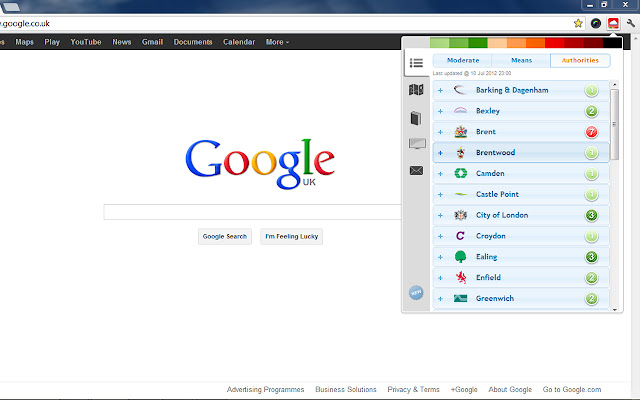The image size is (640, 400).
Task: Switch to the Moderate tab
Action: (462, 60)
